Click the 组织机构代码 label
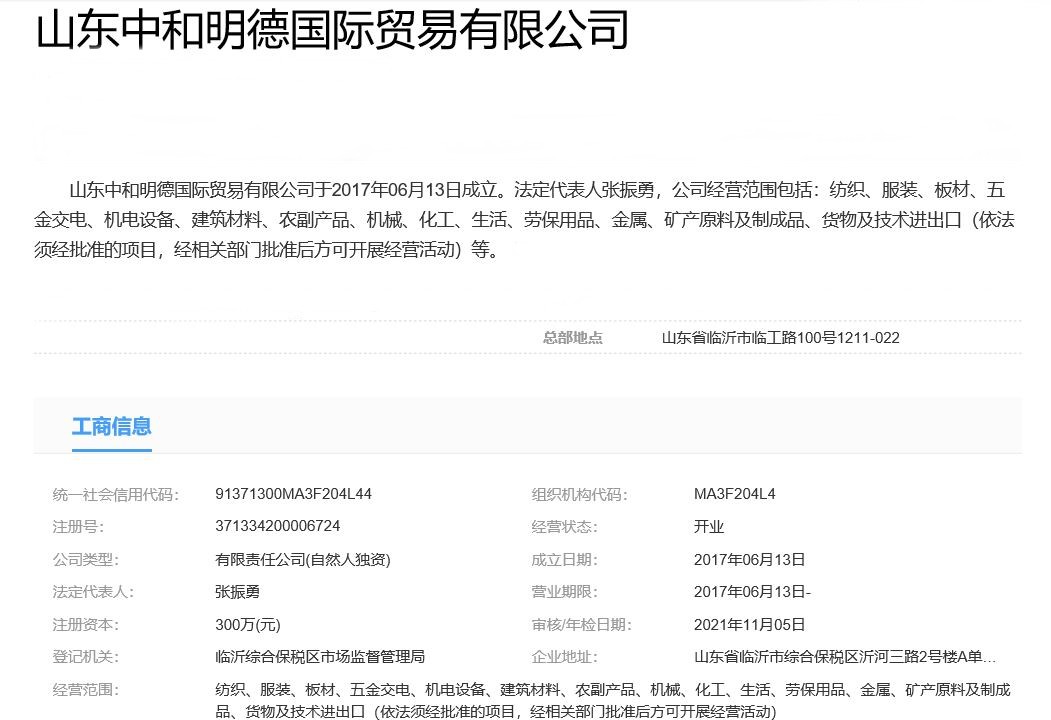1051x720 pixels. tap(579, 495)
